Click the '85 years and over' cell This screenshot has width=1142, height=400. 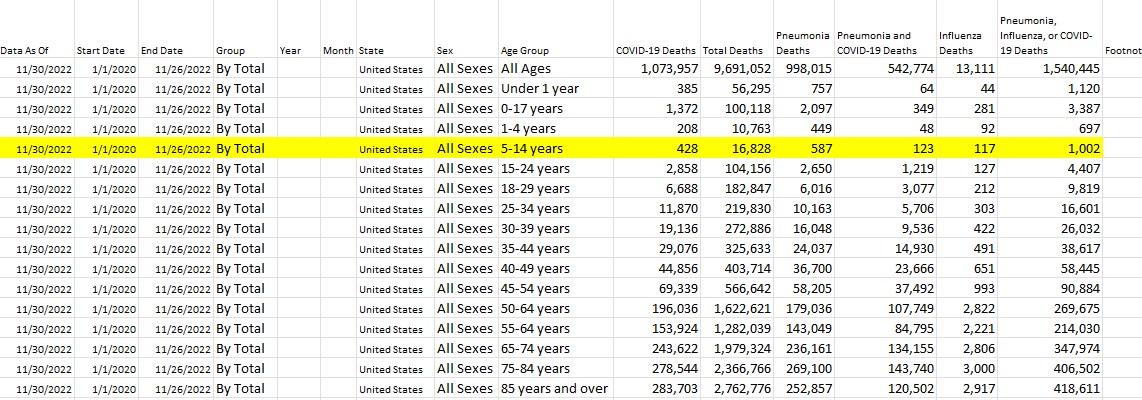554,389
